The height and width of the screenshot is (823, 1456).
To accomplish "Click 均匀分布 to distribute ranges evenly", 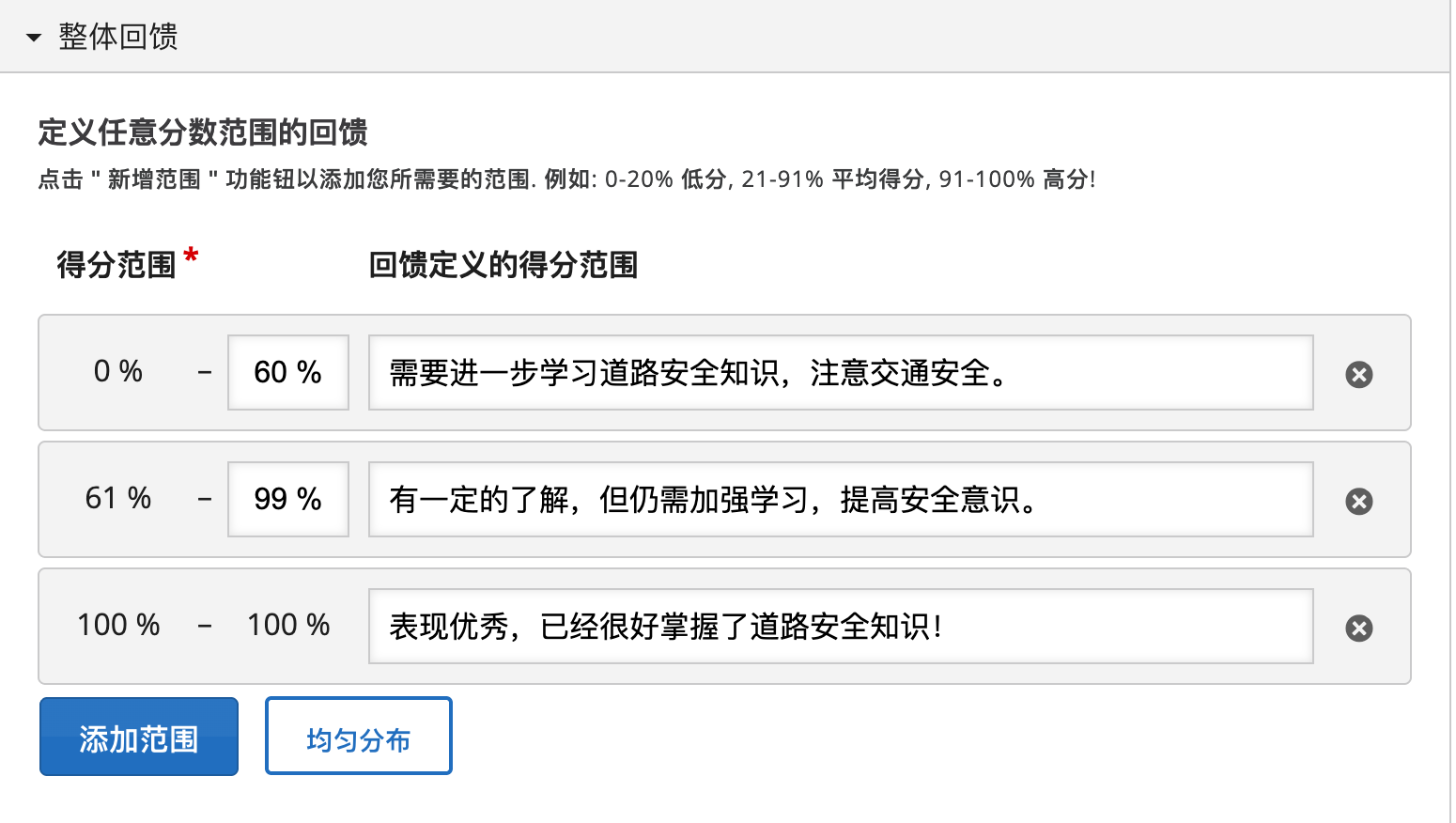I will 358,736.
